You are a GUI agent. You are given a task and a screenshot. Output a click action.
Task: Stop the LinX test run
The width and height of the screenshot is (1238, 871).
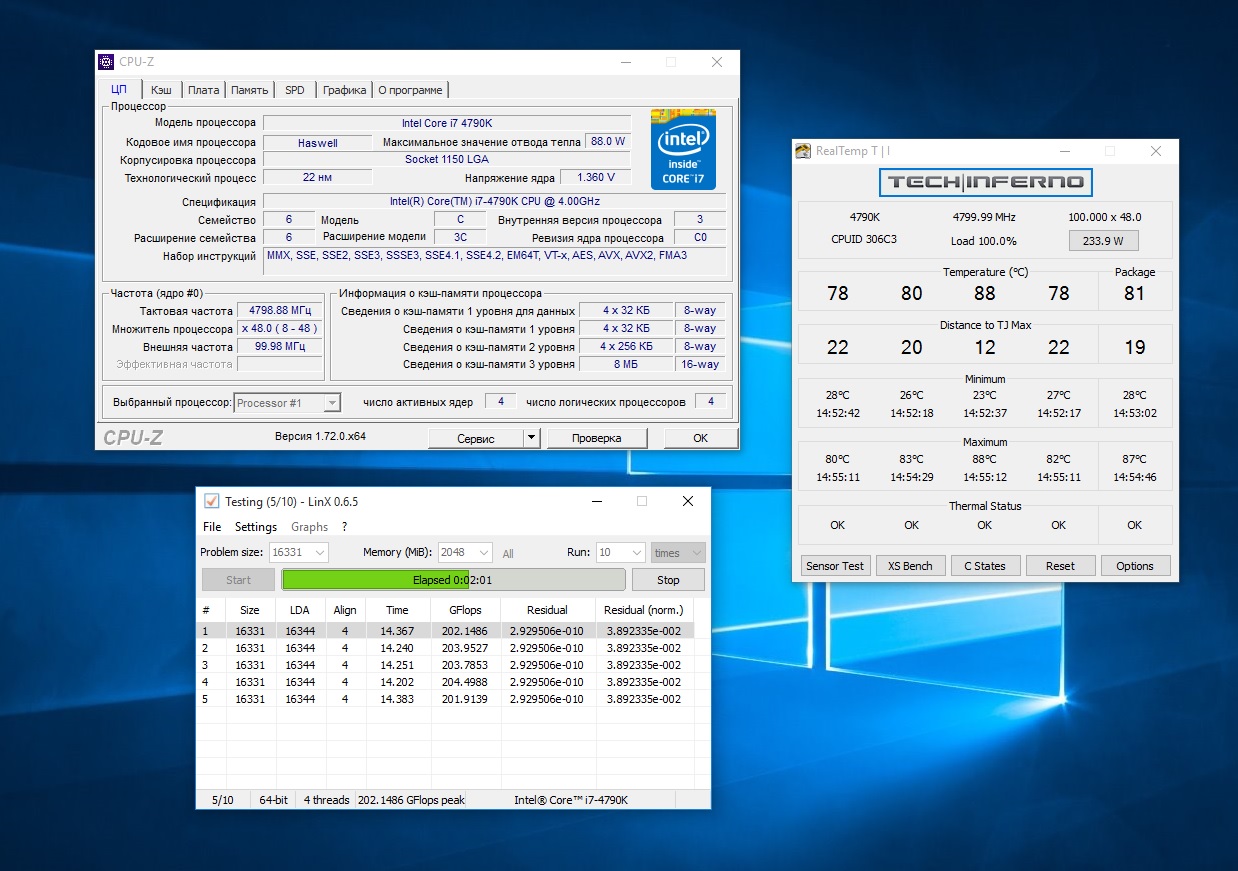668,580
